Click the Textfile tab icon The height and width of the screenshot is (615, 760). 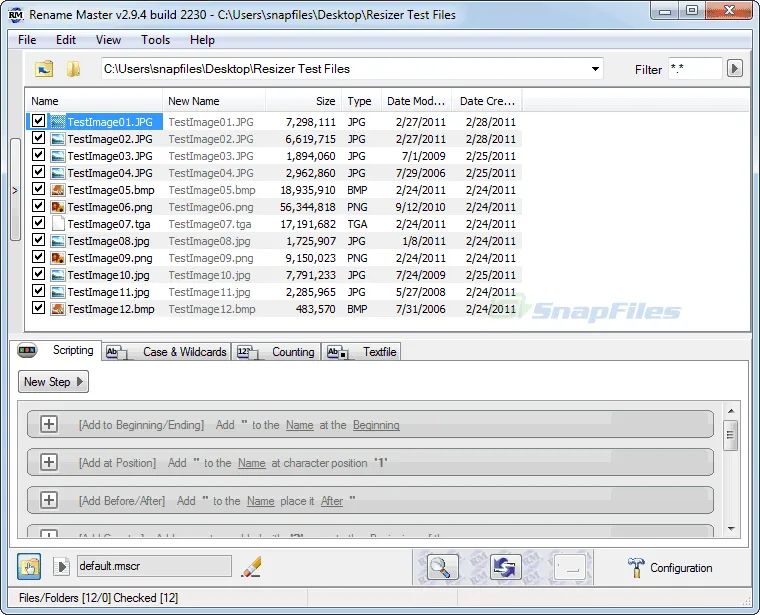[338, 352]
